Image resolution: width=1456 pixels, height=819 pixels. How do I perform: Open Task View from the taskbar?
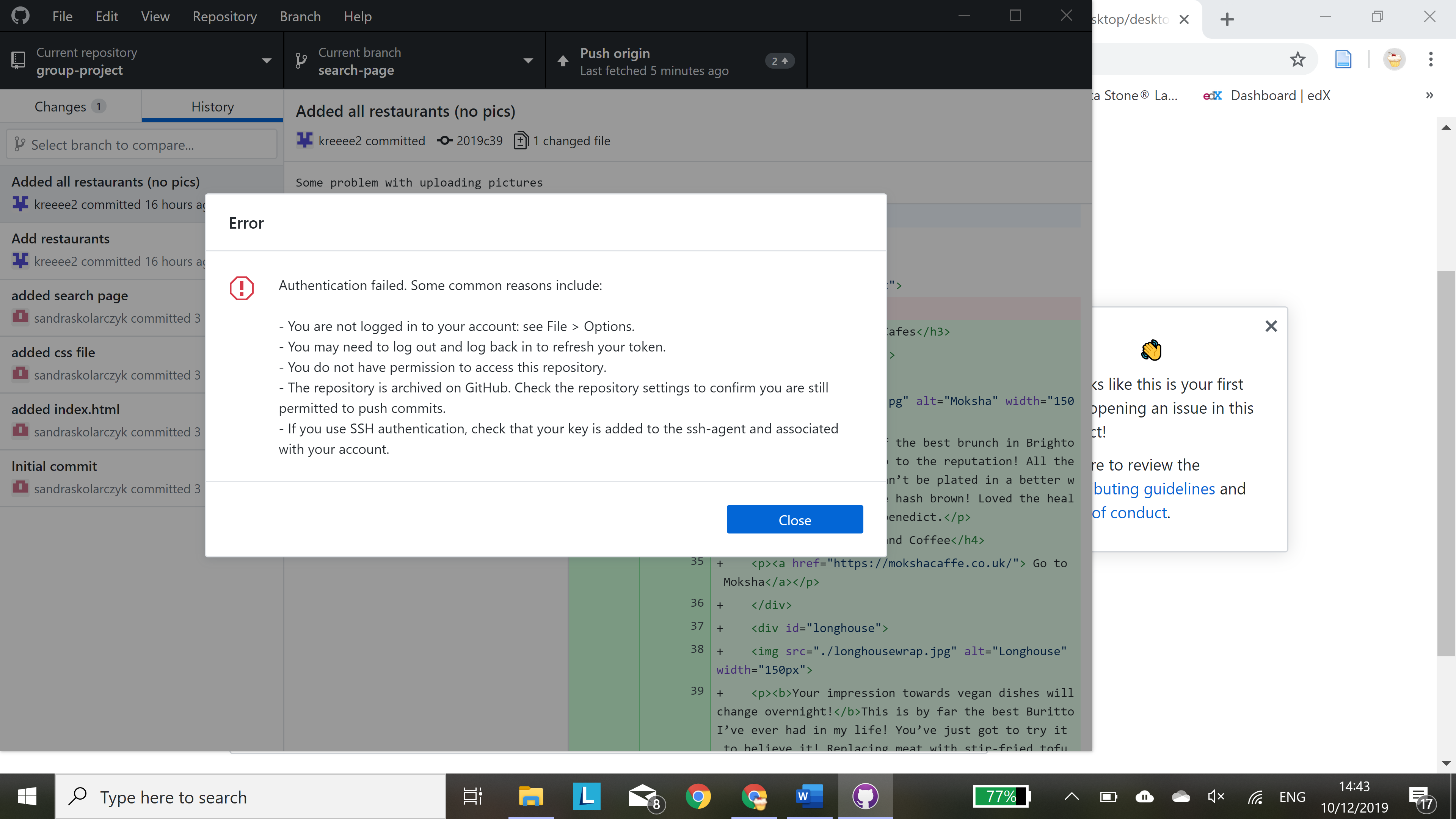click(472, 796)
